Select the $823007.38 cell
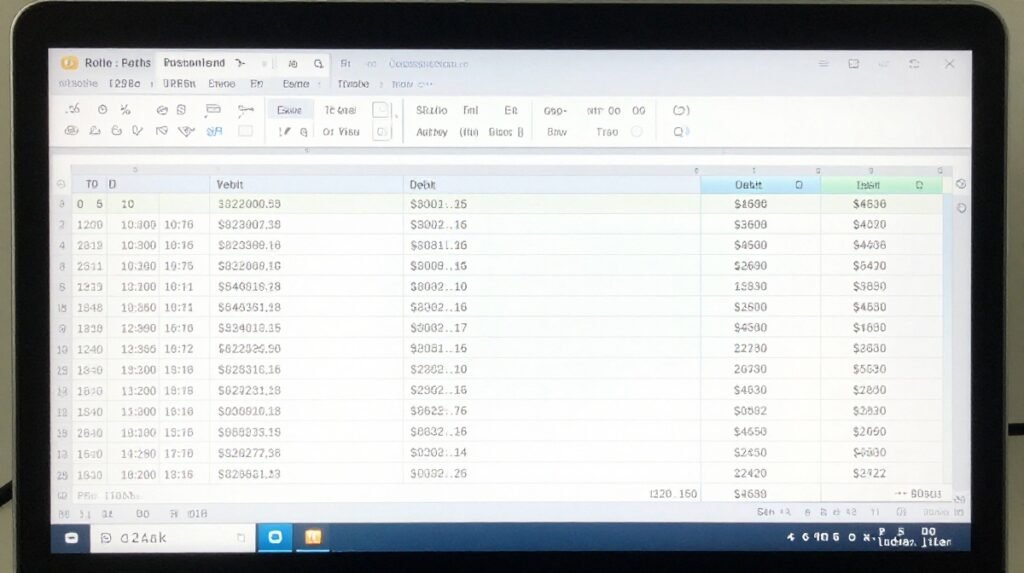Viewport: 1024px width, 573px height. pyautogui.click(x=306, y=225)
